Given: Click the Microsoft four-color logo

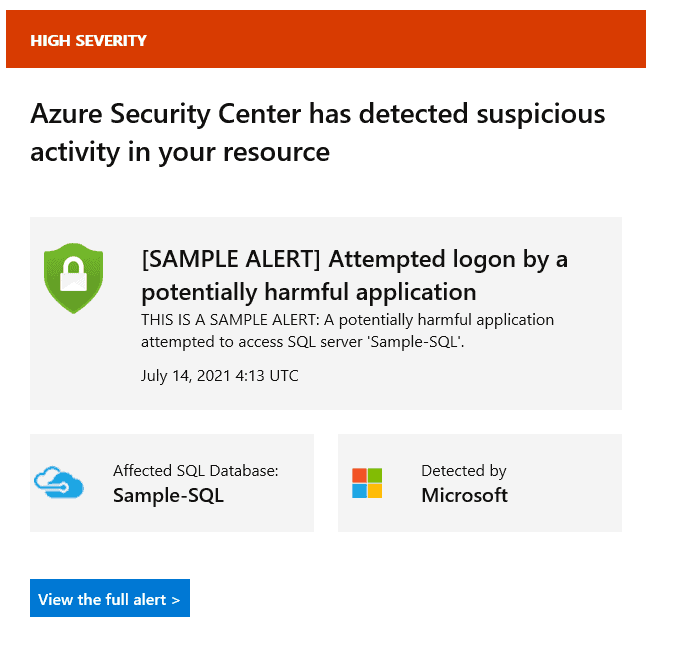Looking at the screenshot, I should 367,483.
